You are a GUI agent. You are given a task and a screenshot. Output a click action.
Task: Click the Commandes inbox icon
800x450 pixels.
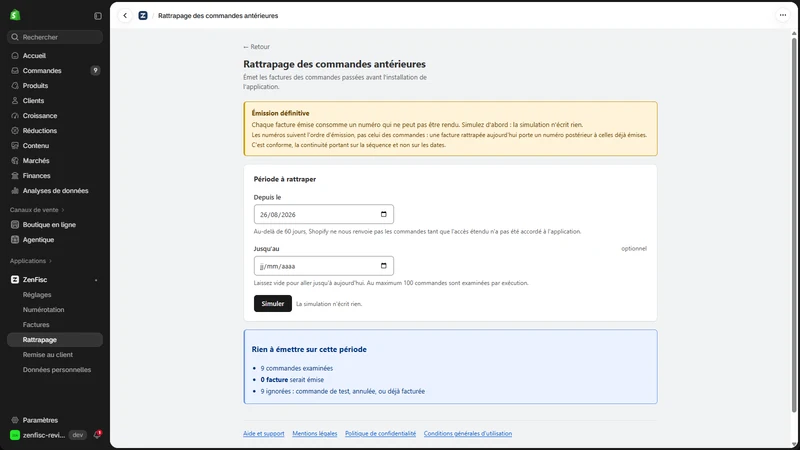[15, 70]
